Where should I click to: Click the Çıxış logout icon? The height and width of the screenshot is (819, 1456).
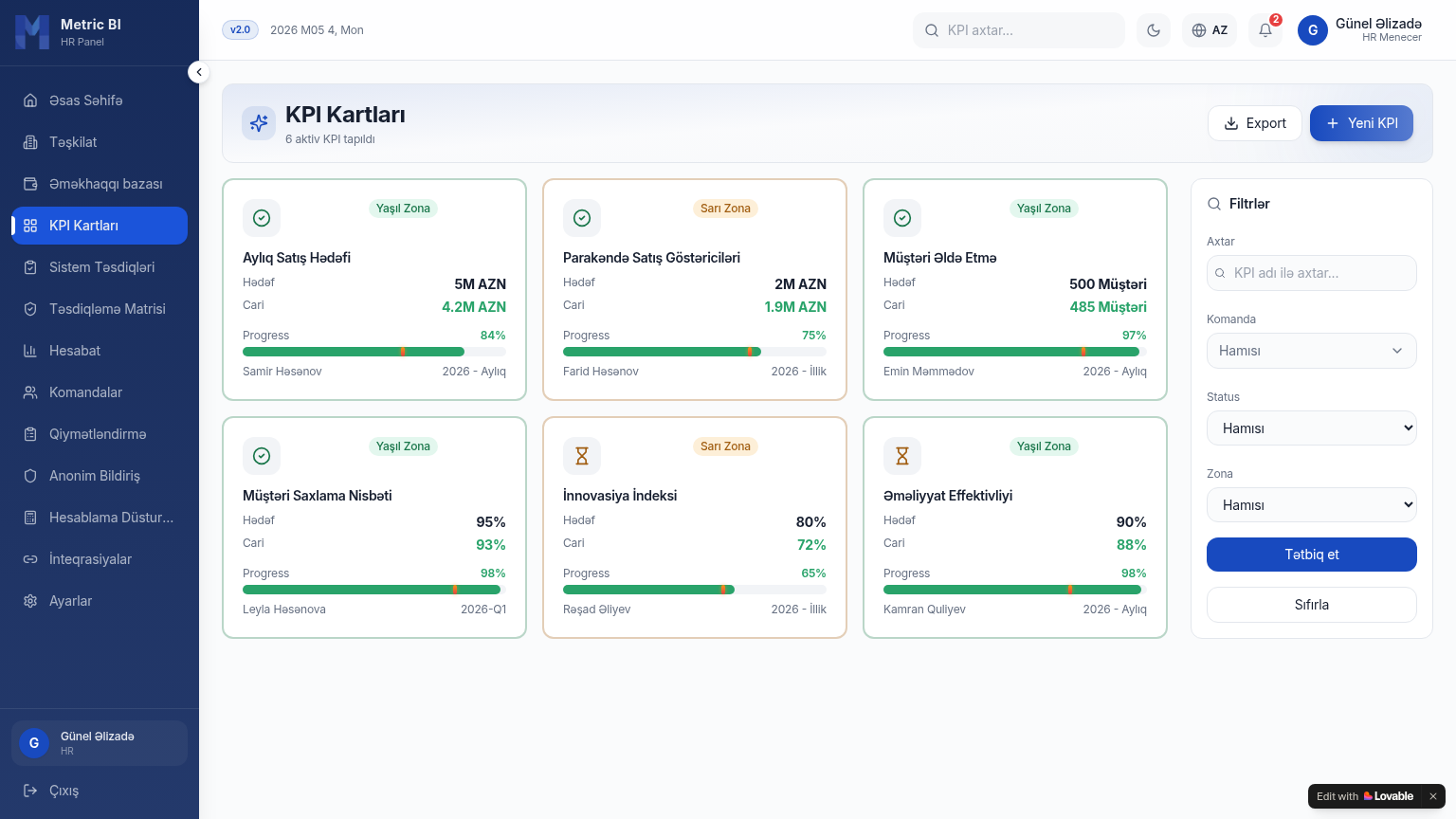point(30,791)
